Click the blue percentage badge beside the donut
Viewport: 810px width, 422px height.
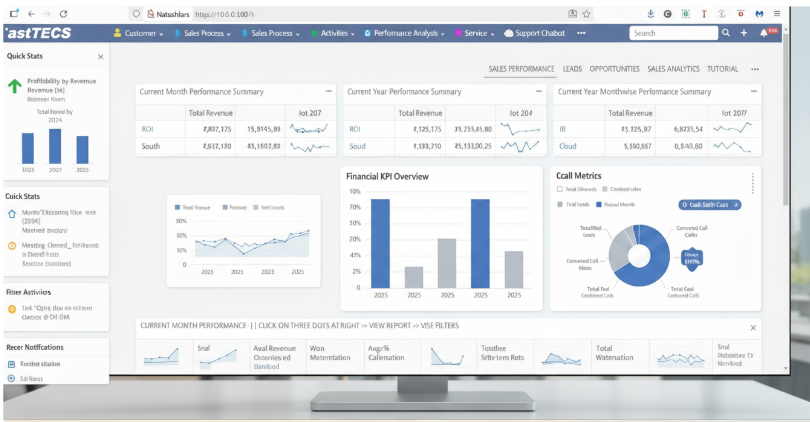tap(692, 258)
